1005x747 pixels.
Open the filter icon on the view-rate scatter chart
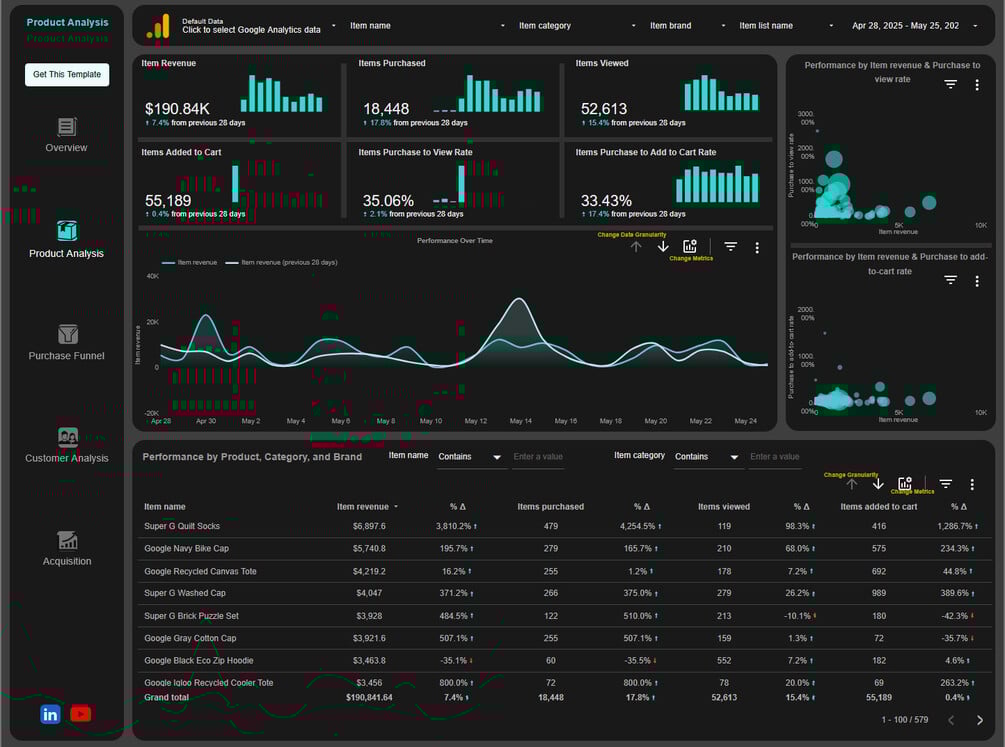(x=951, y=85)
